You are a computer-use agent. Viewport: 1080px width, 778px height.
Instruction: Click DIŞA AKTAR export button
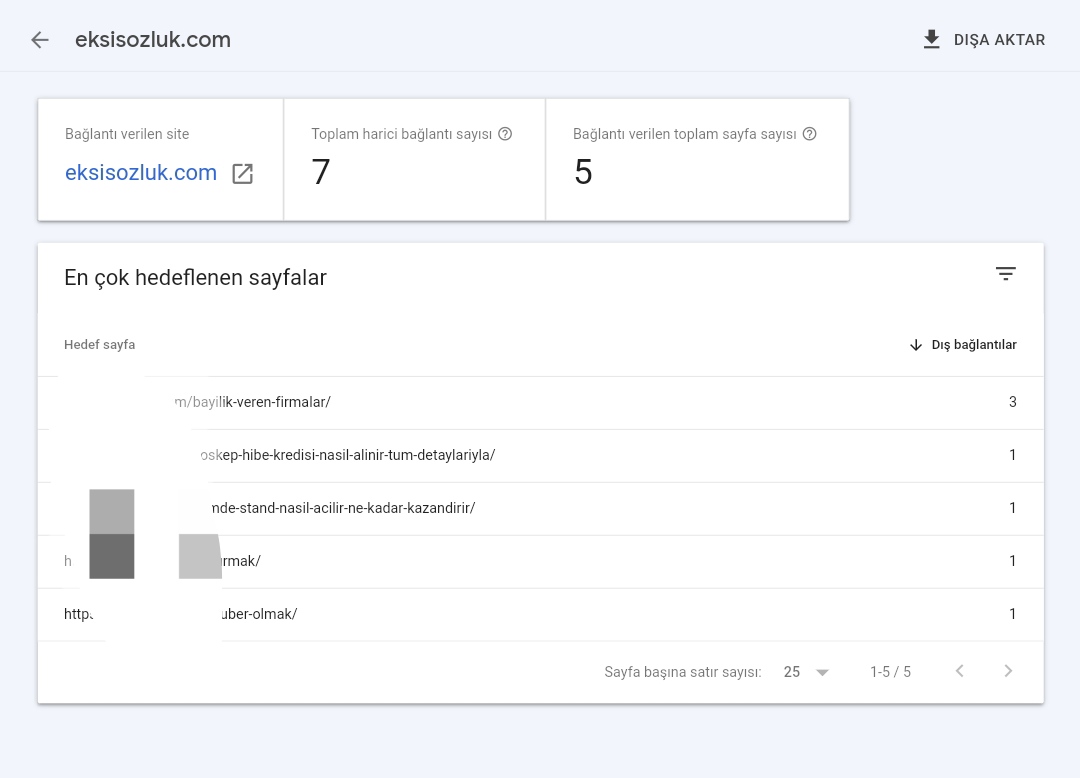984,40
